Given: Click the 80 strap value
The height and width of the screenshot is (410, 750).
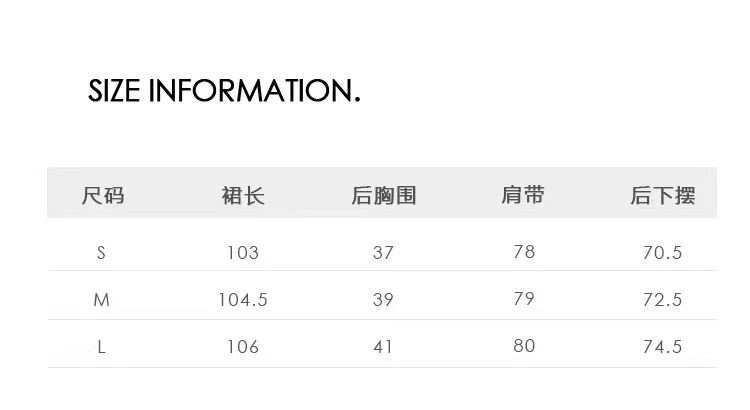Looking at the screenshot, I should point(524,346).
